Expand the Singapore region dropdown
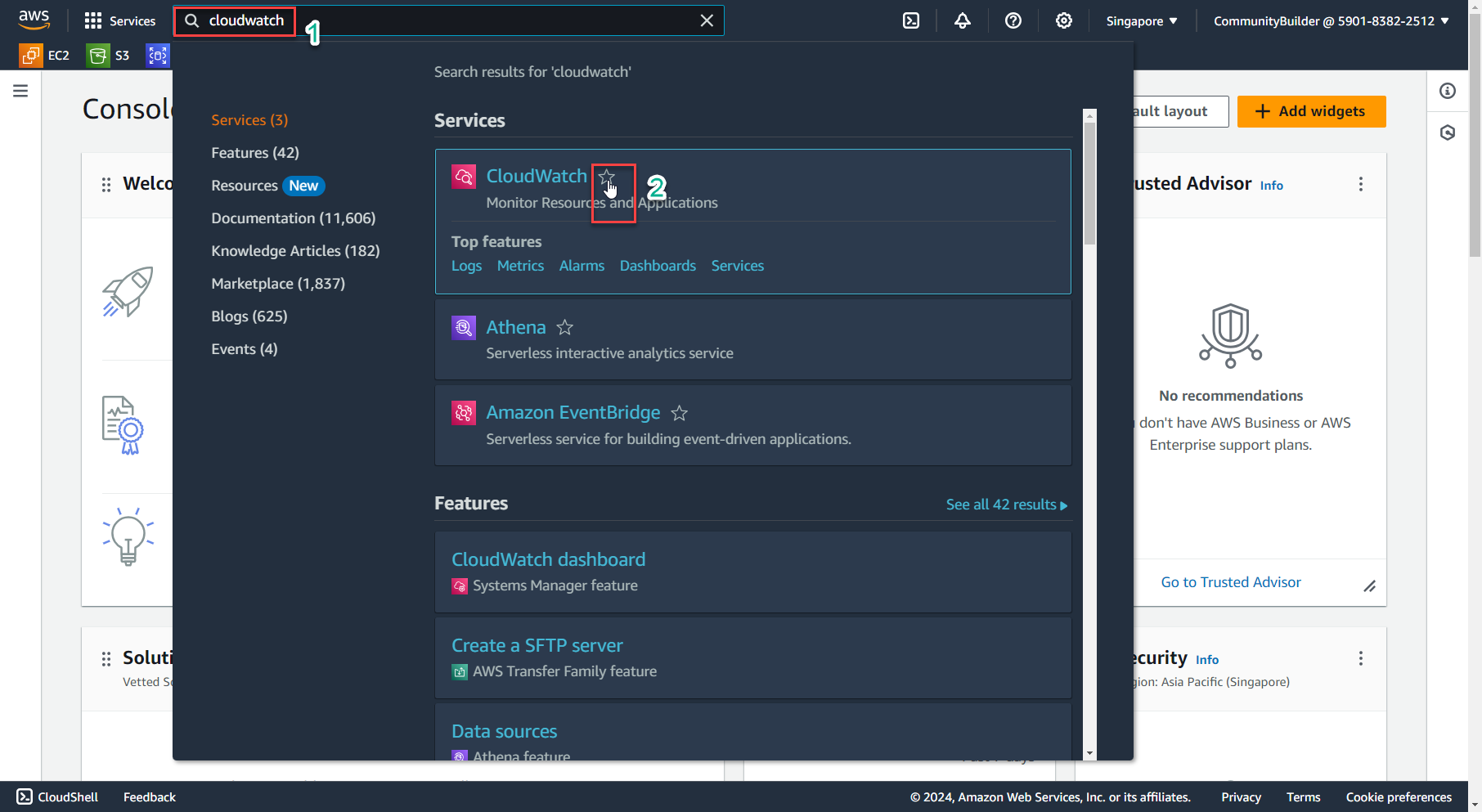This screenshot has width=1482, height=812. (1141, 21)
